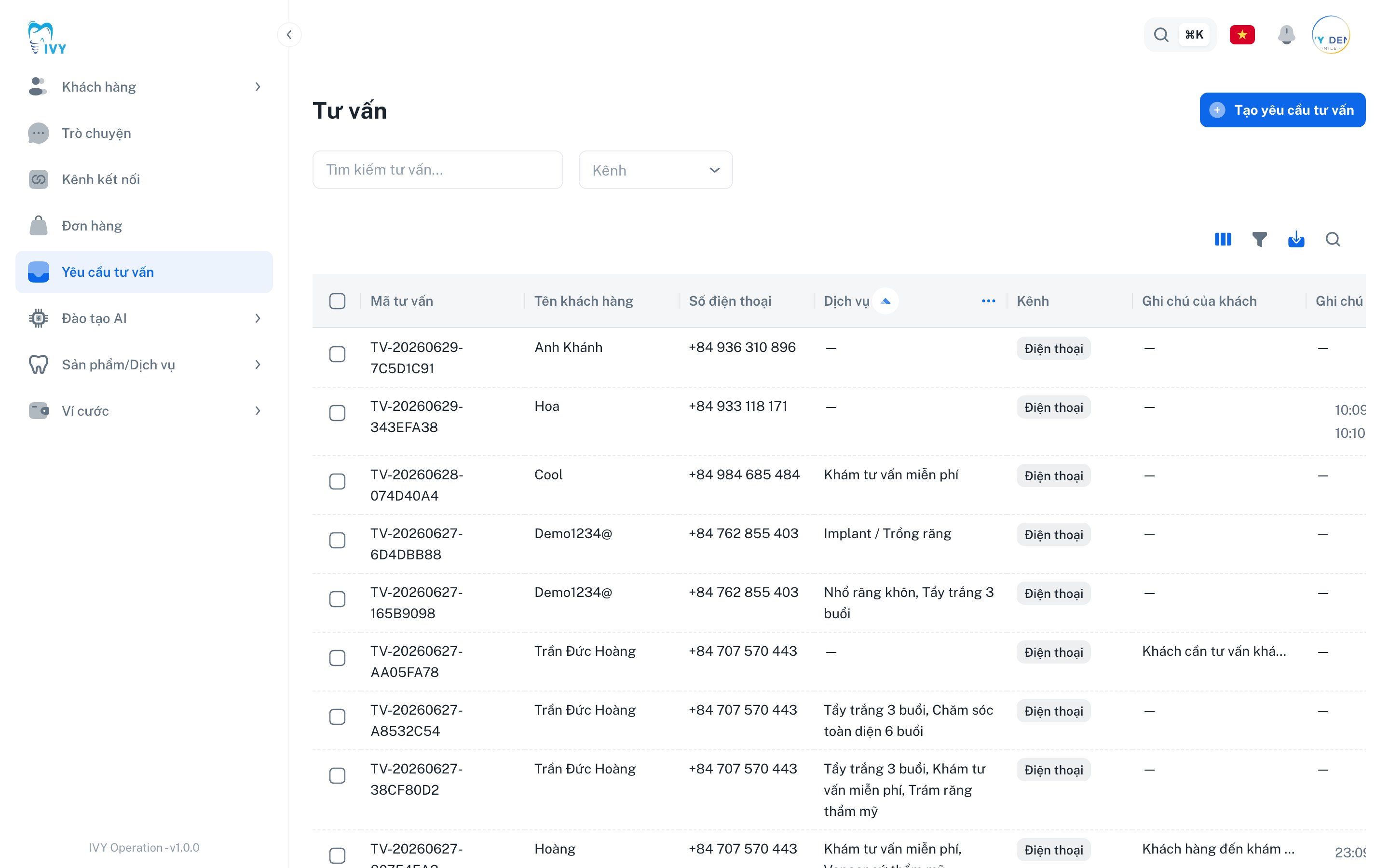This screenshot has height=868, width=1389.
Task: Click the note 'Khách cần tư vấn khá...'
Action: pos(1214,651)
